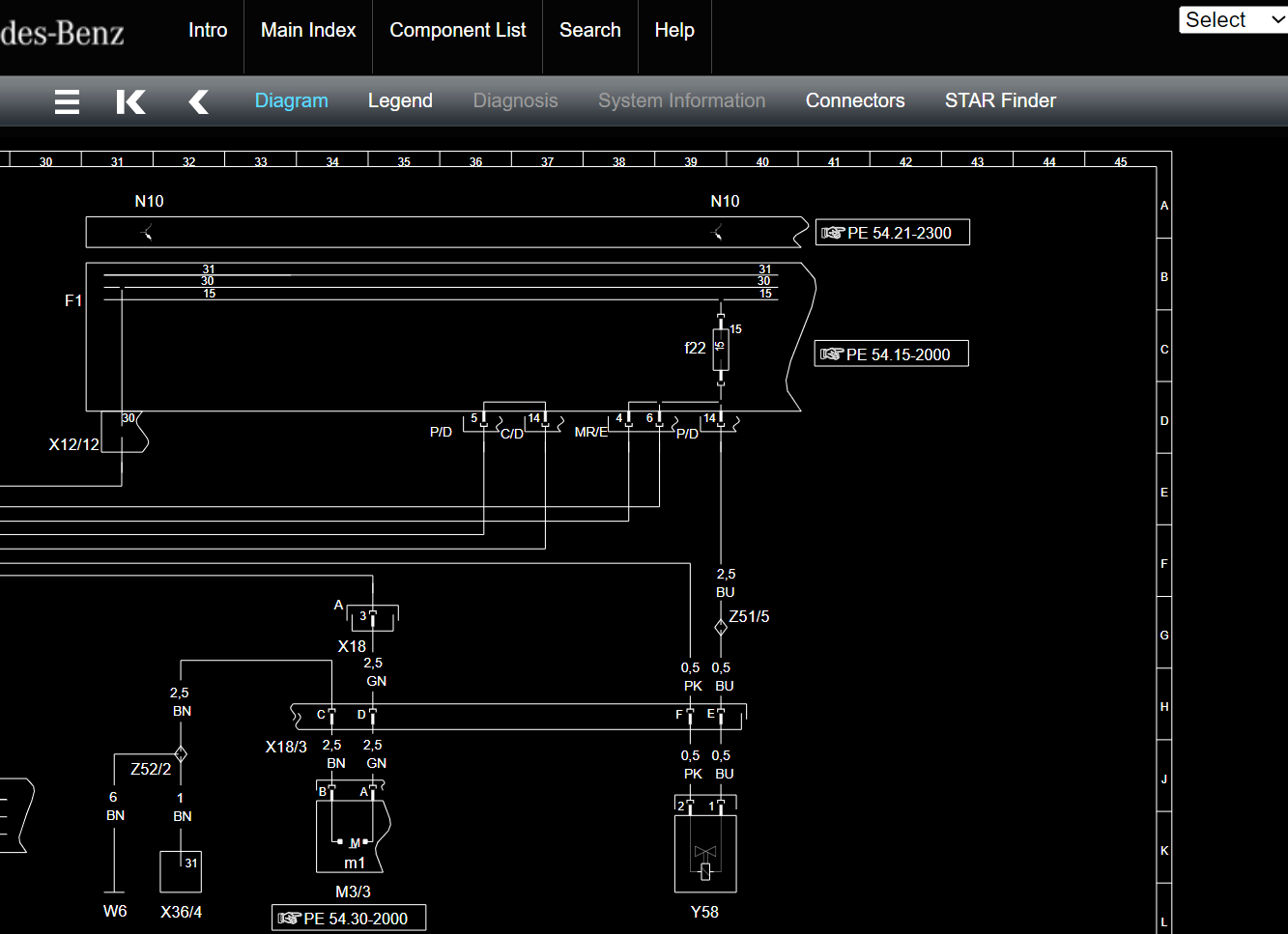Switch to the Legend tab
Screen dimensions: 1288x934
(400, 100)
